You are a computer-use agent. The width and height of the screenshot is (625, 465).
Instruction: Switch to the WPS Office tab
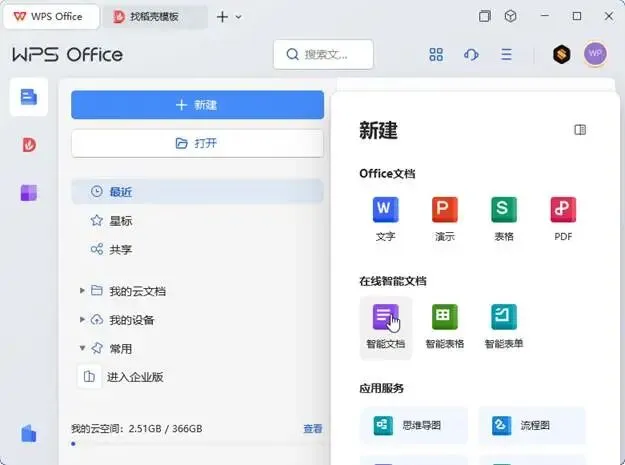click(51, 16)
